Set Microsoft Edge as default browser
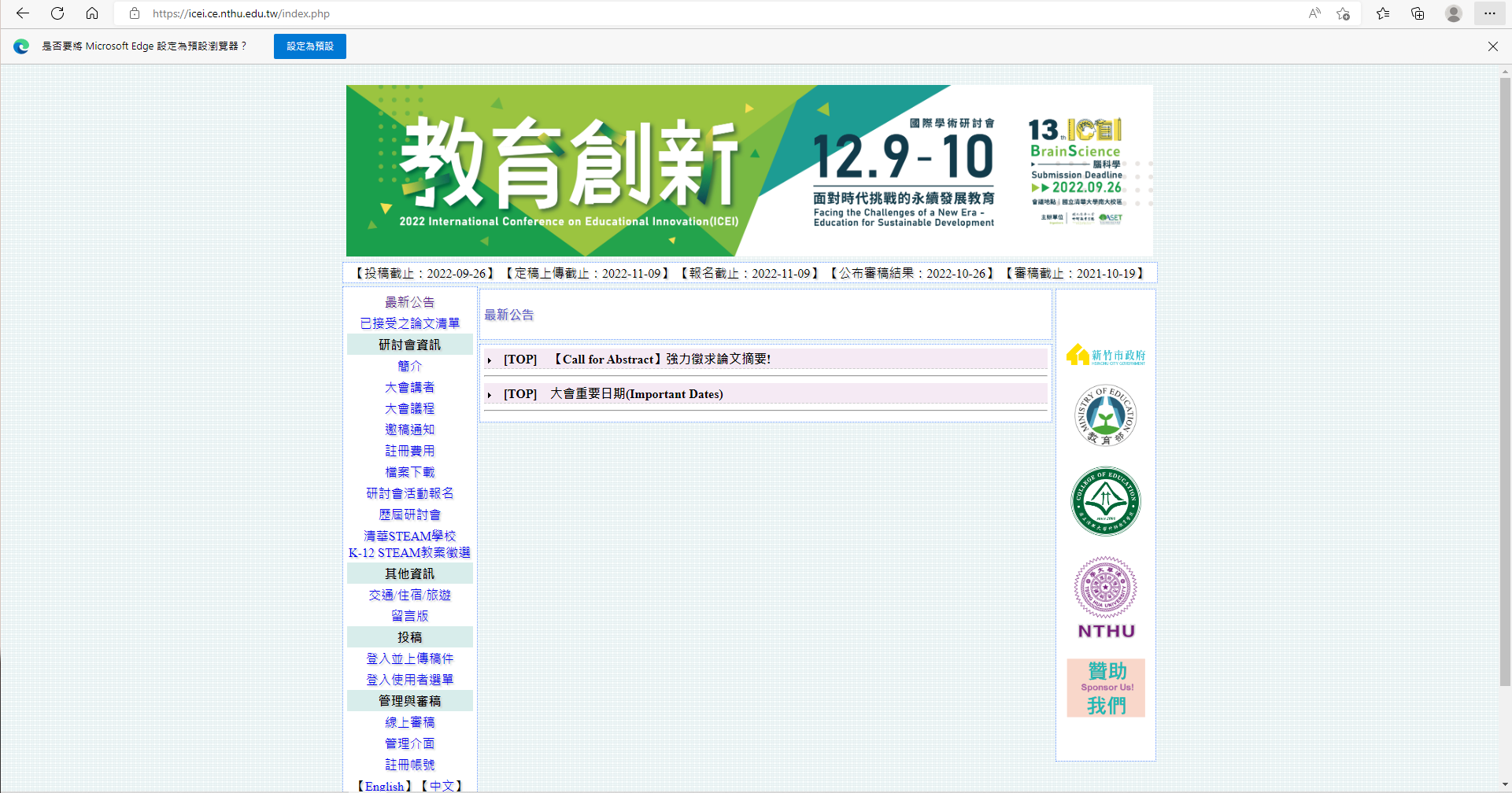The height and width of the screenshot is (793, 1512). (x=310, y=46)
